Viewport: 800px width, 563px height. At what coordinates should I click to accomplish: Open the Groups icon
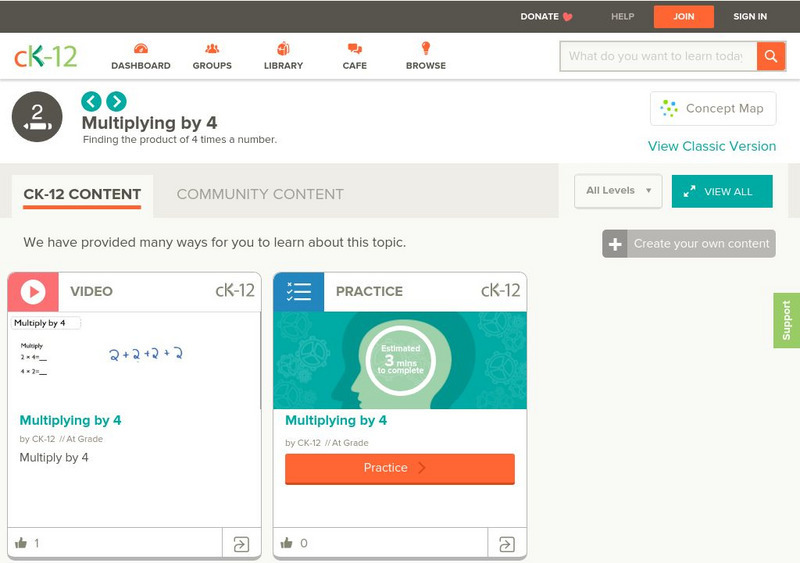coord(212,49)
